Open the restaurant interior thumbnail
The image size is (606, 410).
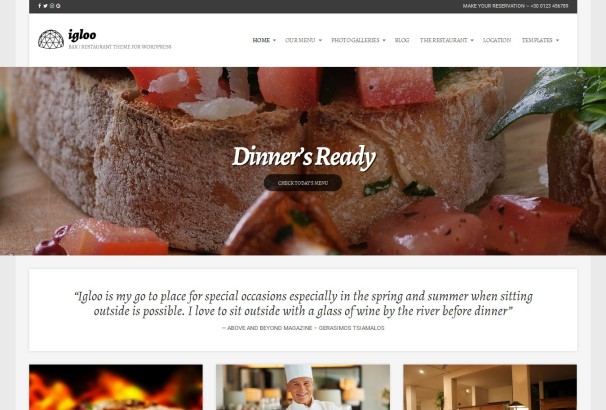490,387
